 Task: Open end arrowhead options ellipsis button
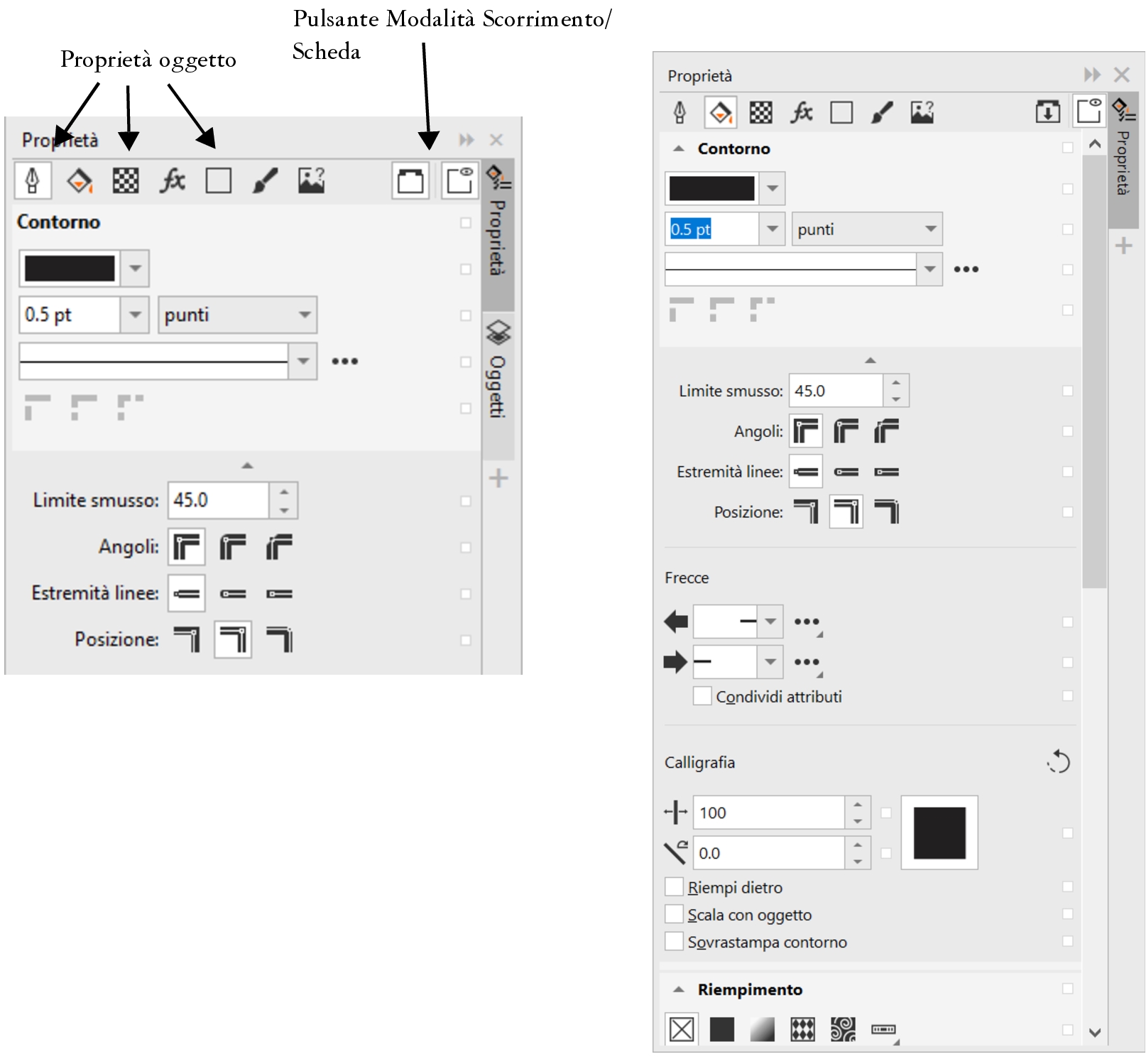click(807, 662)
